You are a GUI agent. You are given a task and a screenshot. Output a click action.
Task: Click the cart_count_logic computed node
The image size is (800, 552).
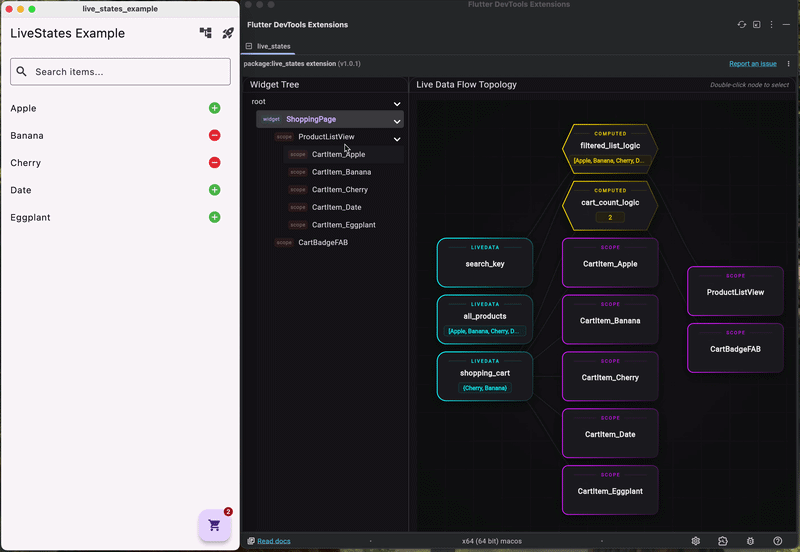click(610, 206)
